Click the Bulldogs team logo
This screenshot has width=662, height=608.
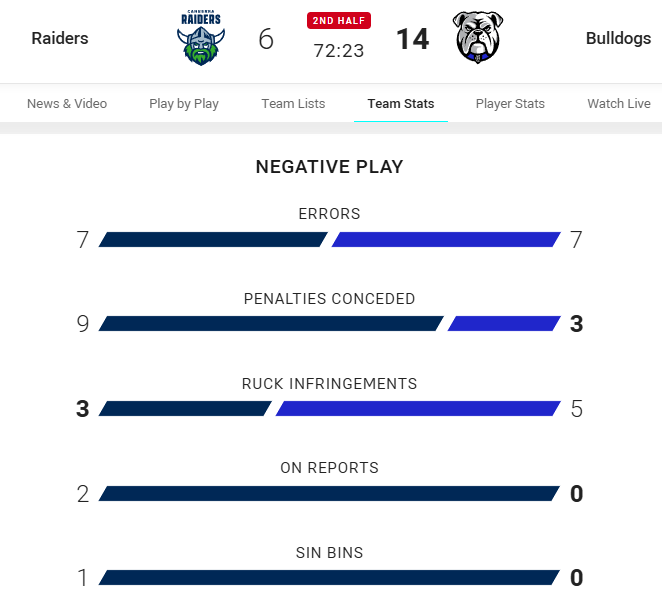(x=478, y=37)
